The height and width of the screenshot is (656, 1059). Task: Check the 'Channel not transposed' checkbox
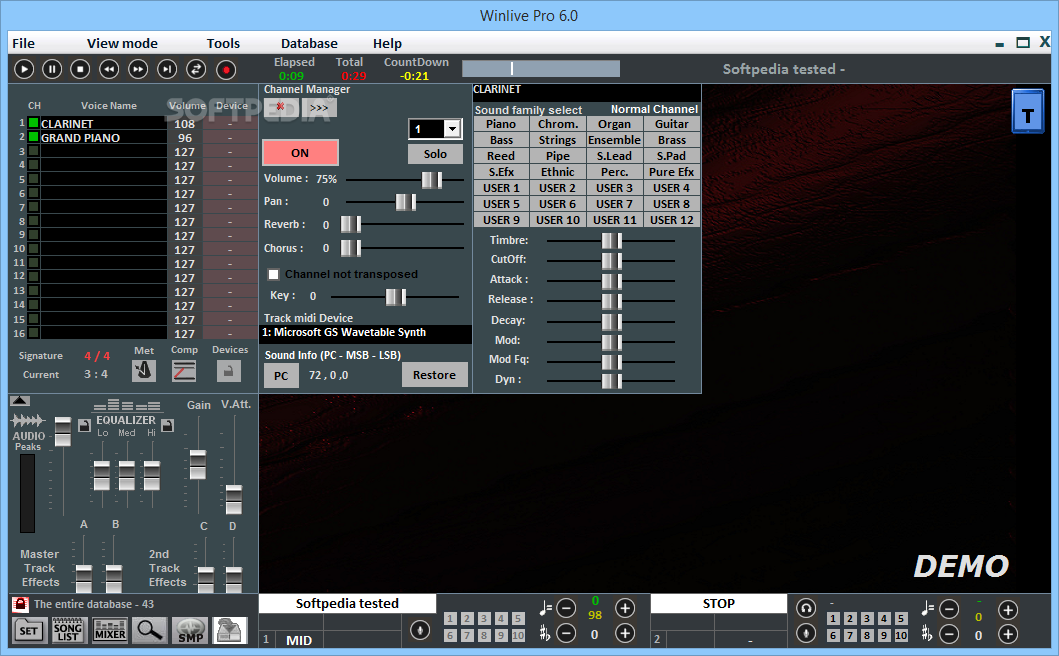click(274, 274)
